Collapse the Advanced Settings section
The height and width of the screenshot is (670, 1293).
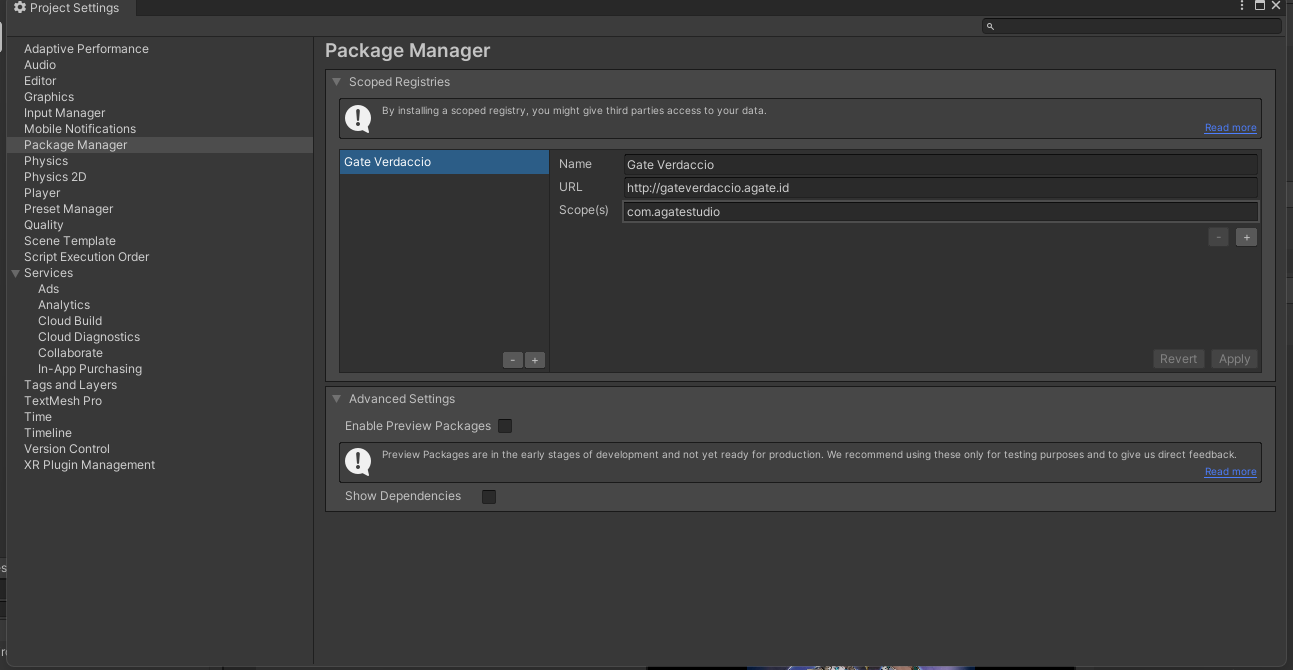[x=337, y=399]
